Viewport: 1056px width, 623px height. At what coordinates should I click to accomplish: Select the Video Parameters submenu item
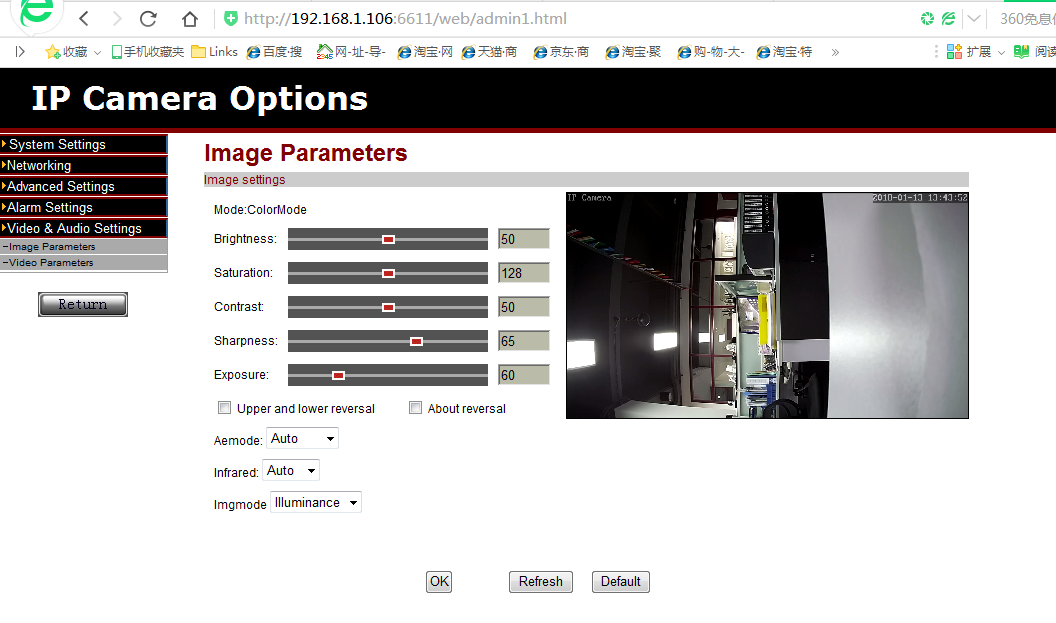click(x=84, y=263)
